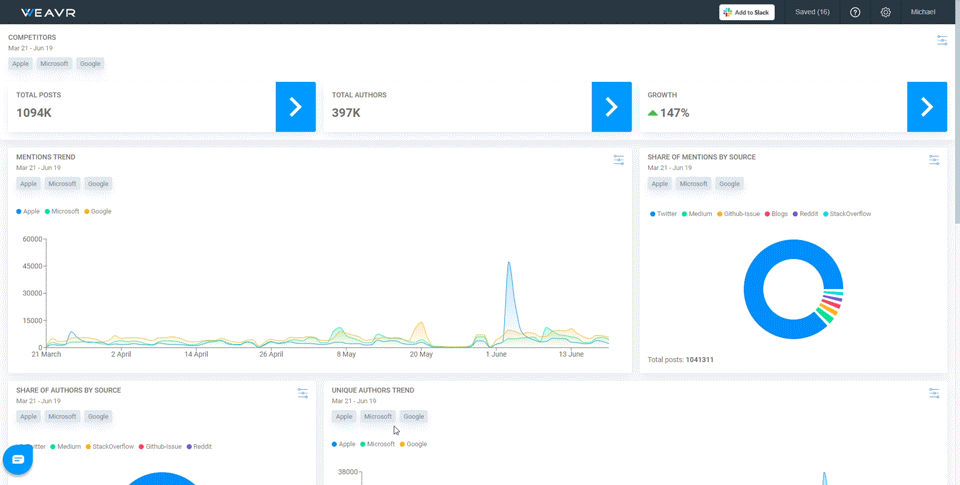Click the 397K total authors value

[x=346, y=113]
